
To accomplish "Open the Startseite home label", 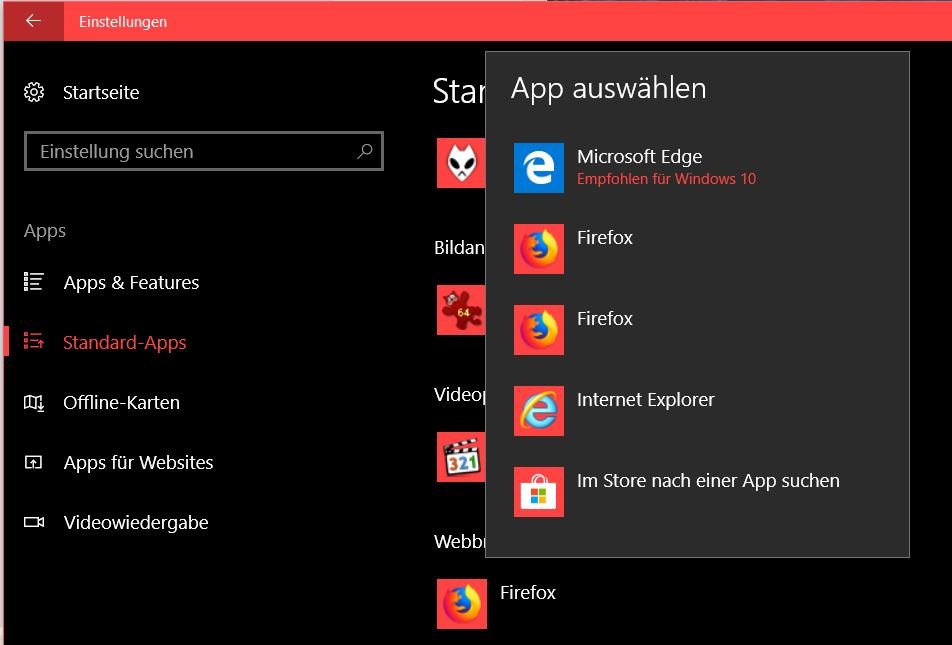I will click(101, 92).
